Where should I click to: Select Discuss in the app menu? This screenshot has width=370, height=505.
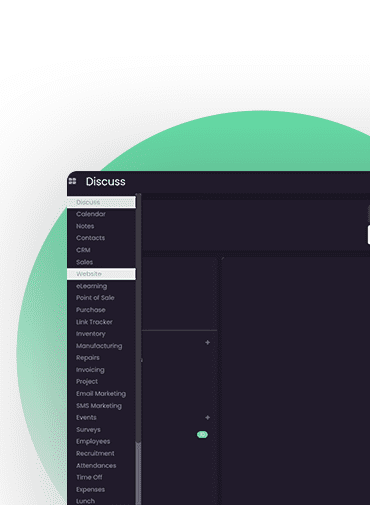[x=101, y=202]
